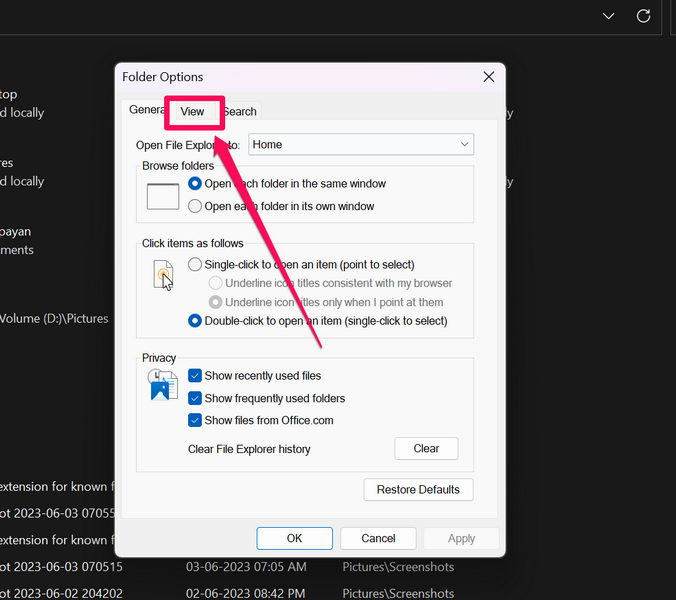Disable Show files from Office.com

[x=196, y=420]
